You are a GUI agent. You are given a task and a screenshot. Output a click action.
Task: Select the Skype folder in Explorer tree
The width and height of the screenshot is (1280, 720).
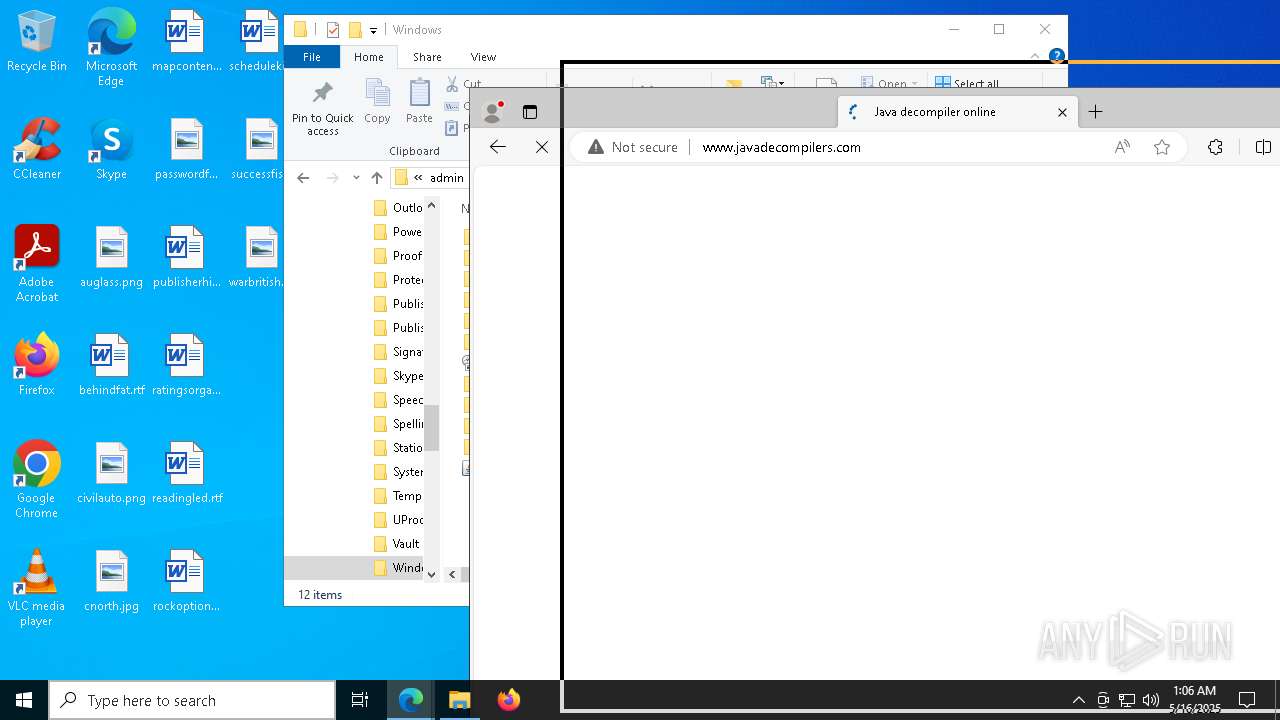click(397, 376)
